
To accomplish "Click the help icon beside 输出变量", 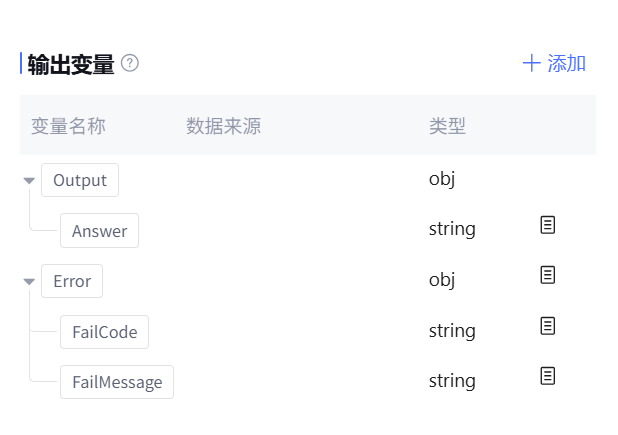I will tap(130, 63).
